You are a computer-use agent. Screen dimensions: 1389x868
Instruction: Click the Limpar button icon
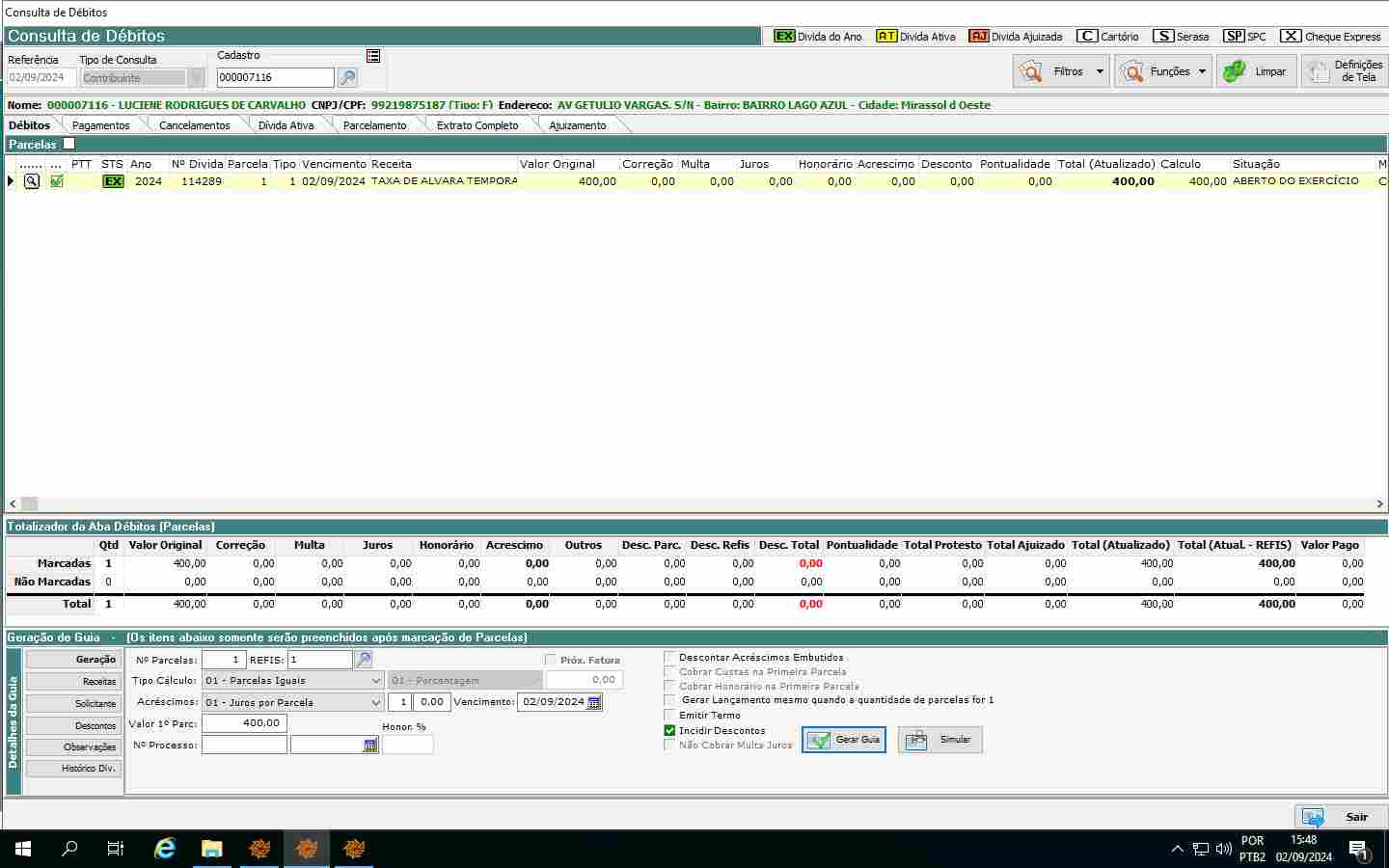[1233, 71]
